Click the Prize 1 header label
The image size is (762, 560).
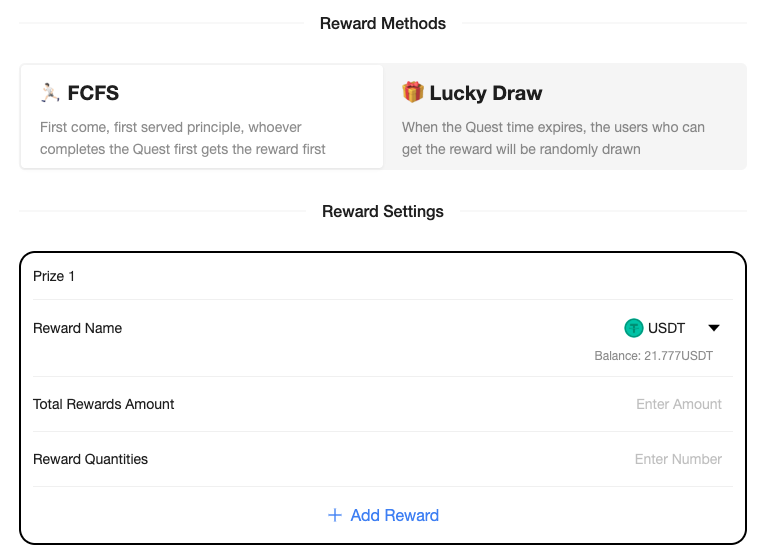click(x=54, y=276)
